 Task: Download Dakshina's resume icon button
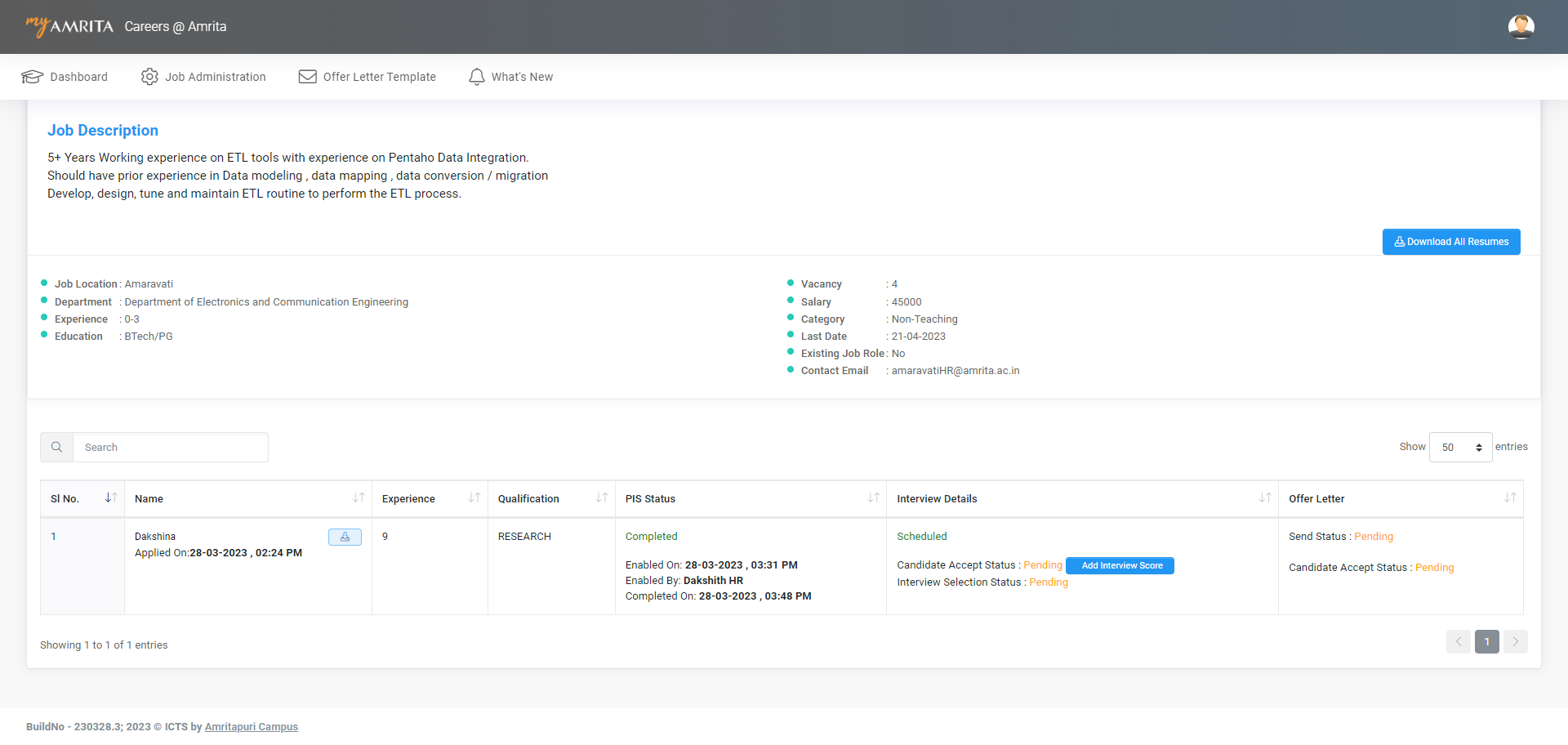[345, 537]
